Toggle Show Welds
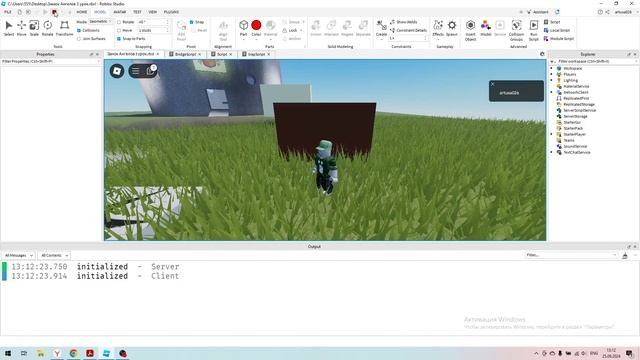Image resolution: width=640 pixels, height=360 pixels. (404, 22)
